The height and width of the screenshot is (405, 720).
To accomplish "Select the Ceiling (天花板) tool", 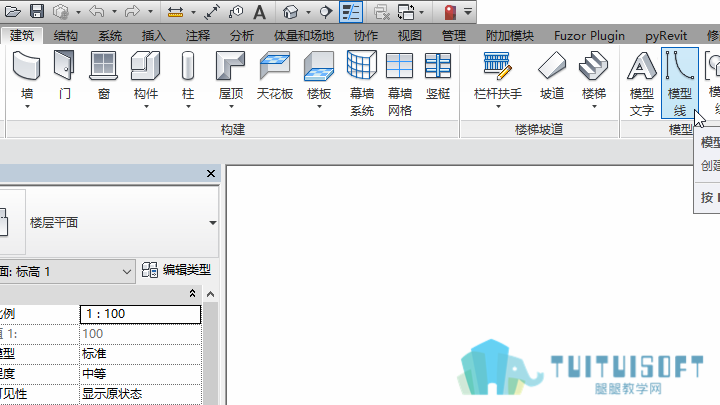I will (x=275, y=76).
